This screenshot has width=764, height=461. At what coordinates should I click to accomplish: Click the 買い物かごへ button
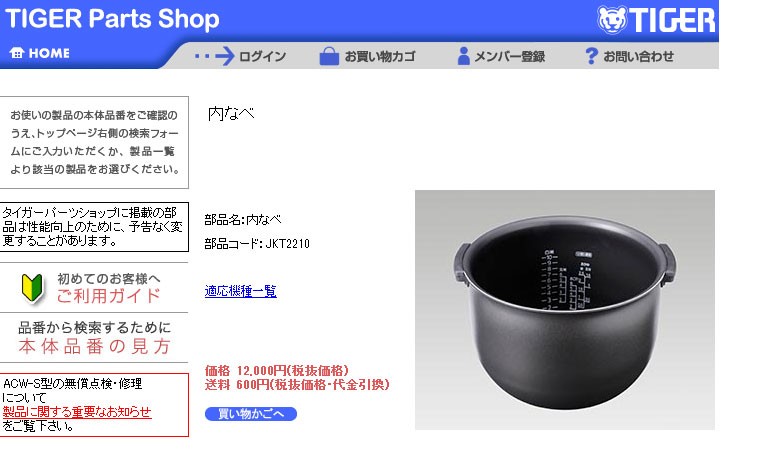(x=251, y=414)
